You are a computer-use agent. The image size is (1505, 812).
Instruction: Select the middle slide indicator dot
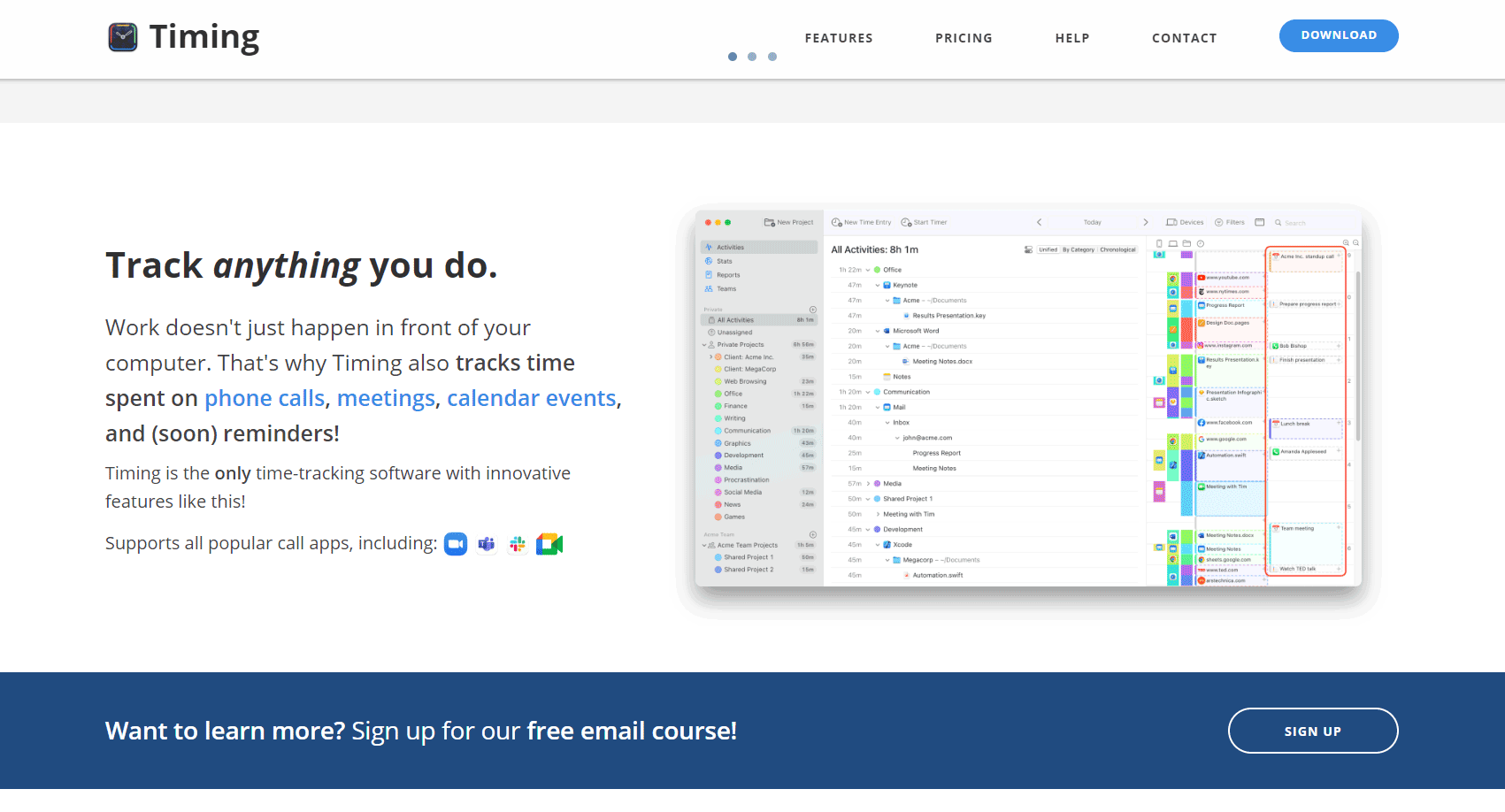click(x=752, y=57)
